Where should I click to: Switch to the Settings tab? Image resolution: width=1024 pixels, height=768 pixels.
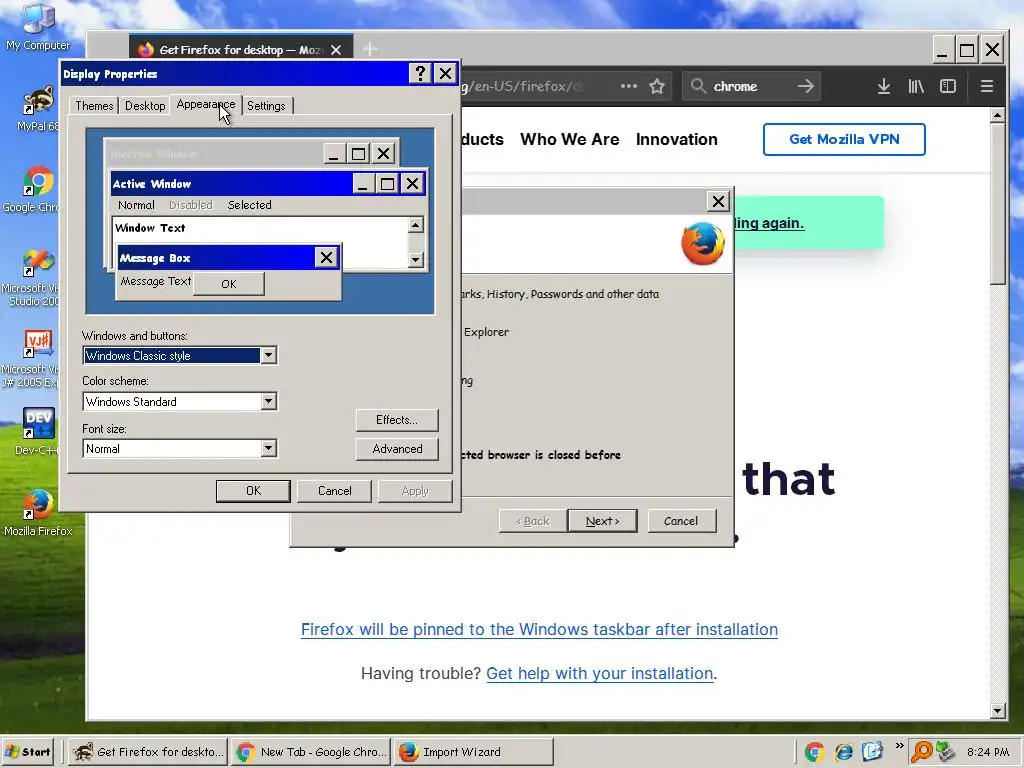pos(266,106)
